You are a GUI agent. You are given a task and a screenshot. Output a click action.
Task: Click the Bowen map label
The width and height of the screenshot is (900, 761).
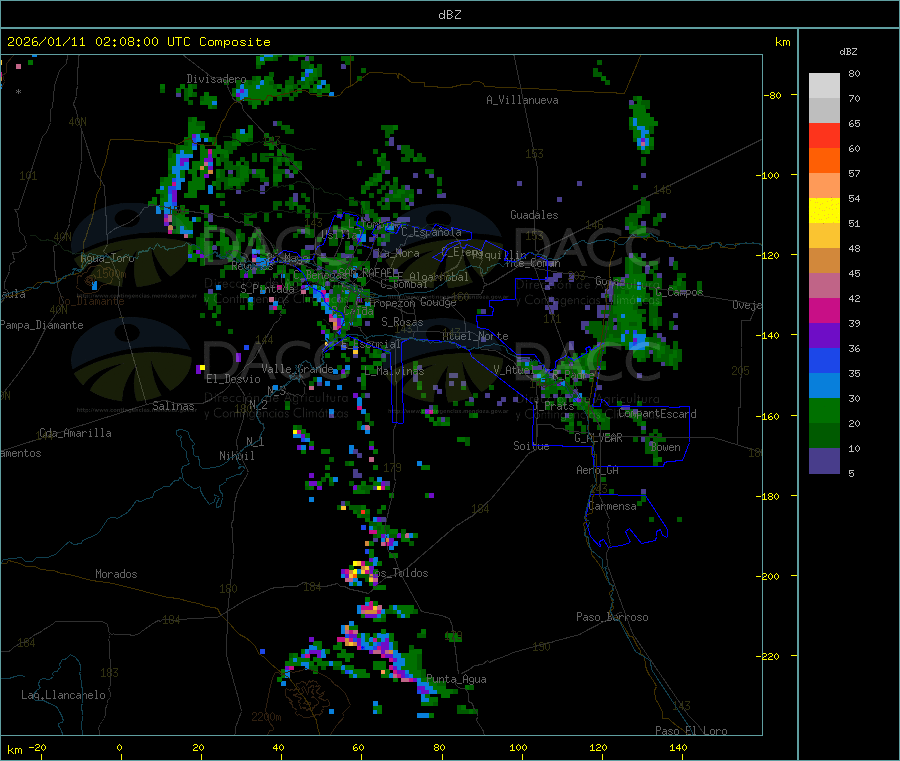[x=665, y=447]
